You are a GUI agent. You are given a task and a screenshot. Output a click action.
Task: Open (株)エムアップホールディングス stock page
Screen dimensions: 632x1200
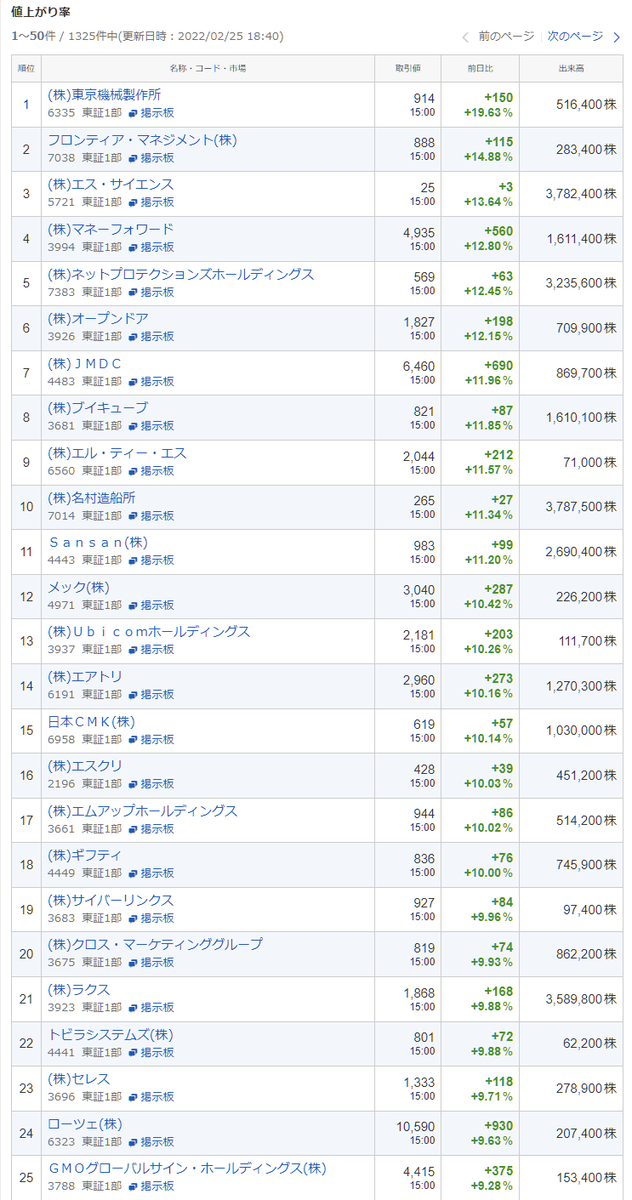pos(142,810)
